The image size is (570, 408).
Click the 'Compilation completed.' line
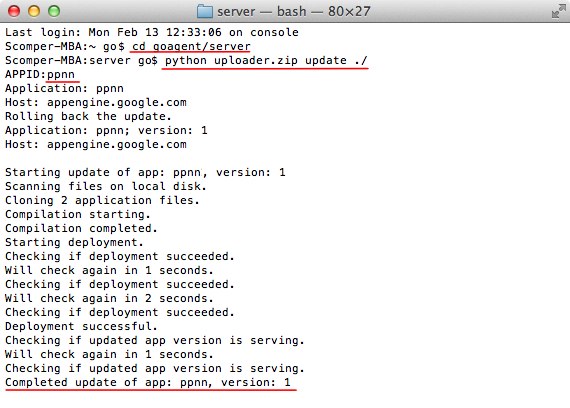point(81,228)
